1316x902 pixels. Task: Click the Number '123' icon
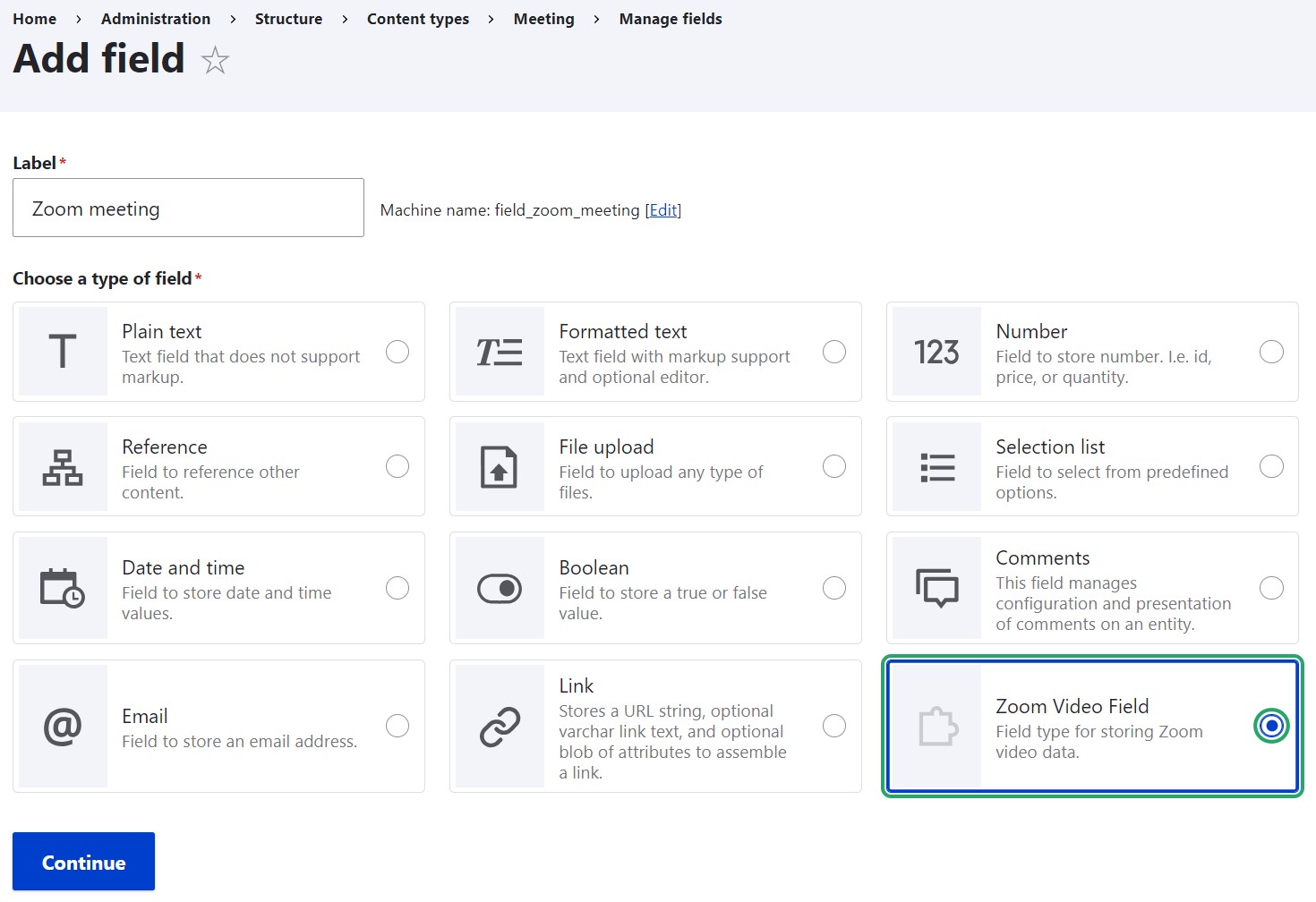[x=936, y=352]
